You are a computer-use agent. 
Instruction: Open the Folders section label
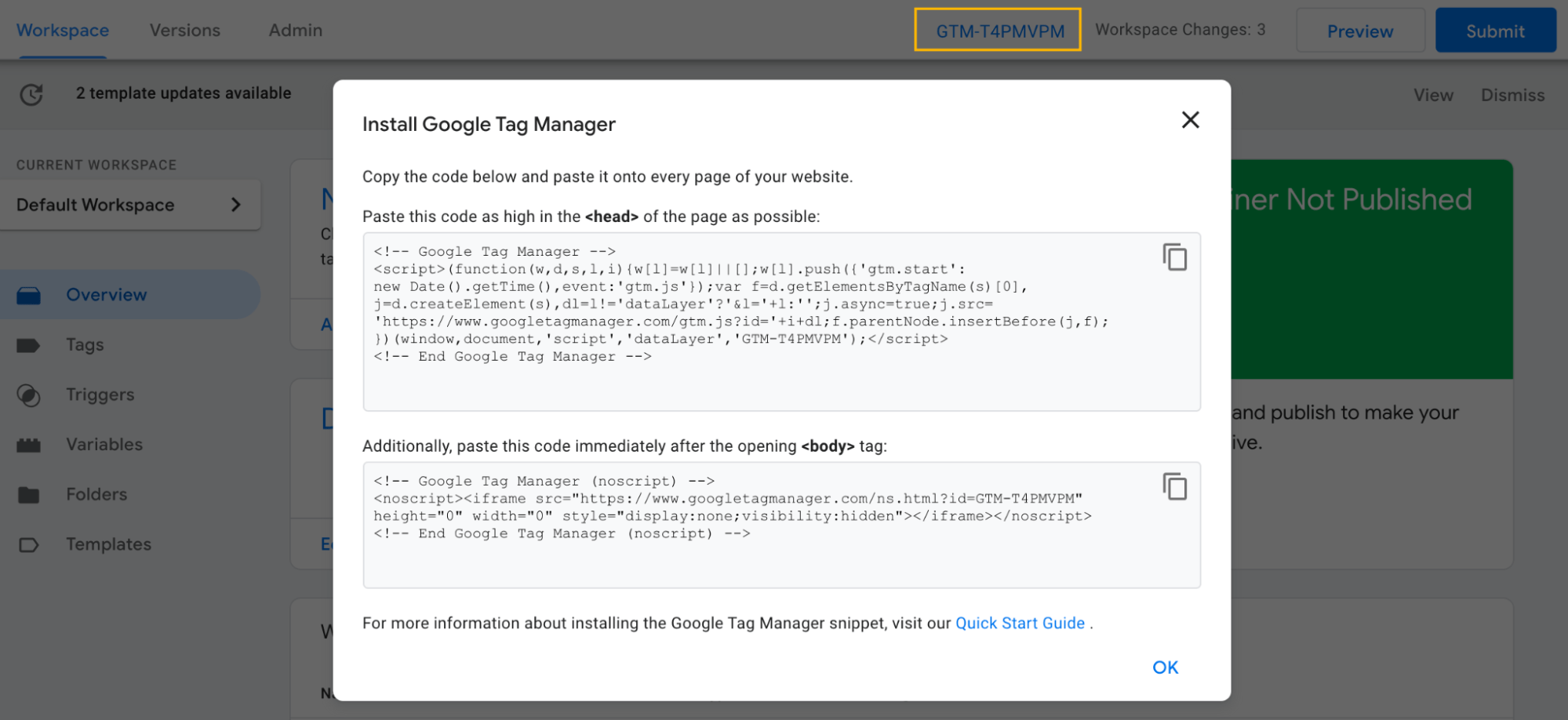tap(96, 494)
